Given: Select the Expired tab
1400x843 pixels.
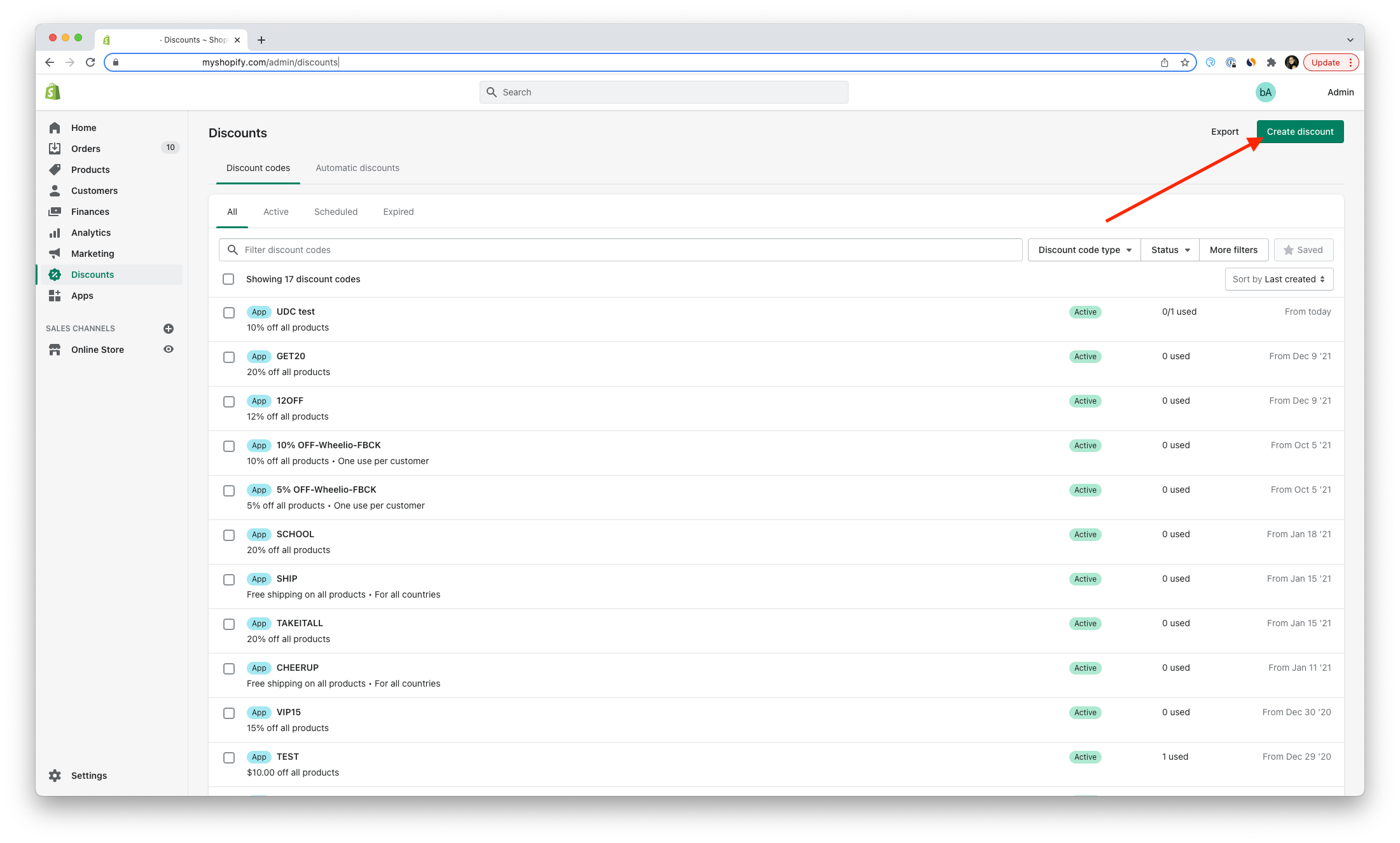Looking at the screenshot, I should pos(398,212).
